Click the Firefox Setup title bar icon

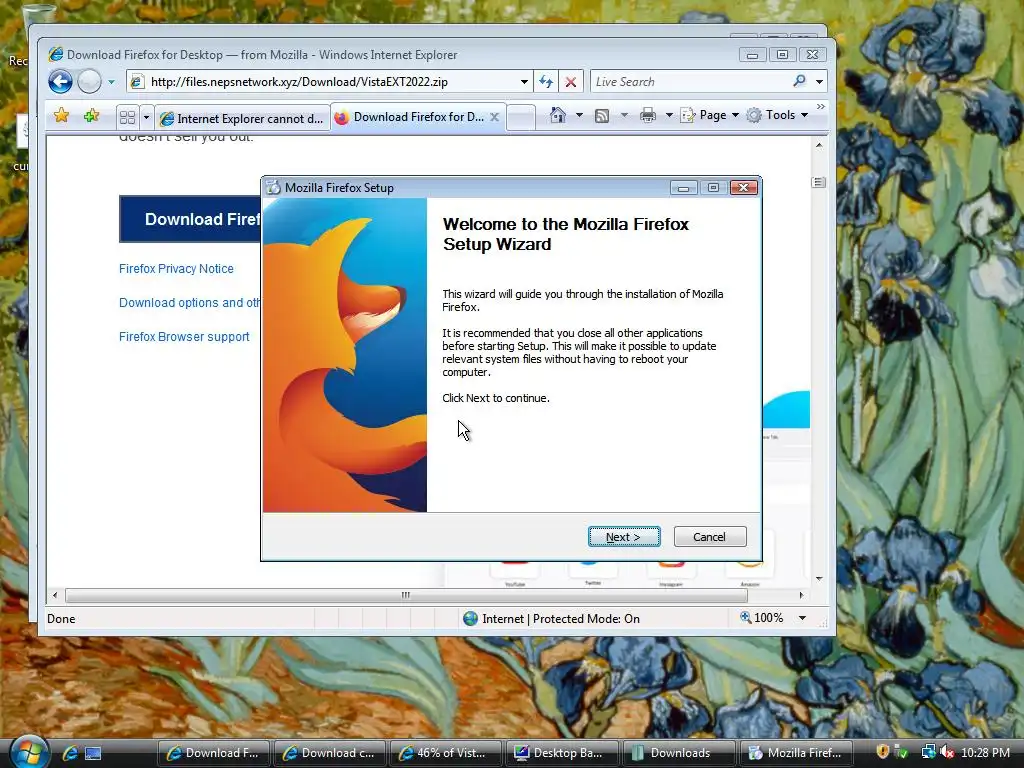point(274,187)
